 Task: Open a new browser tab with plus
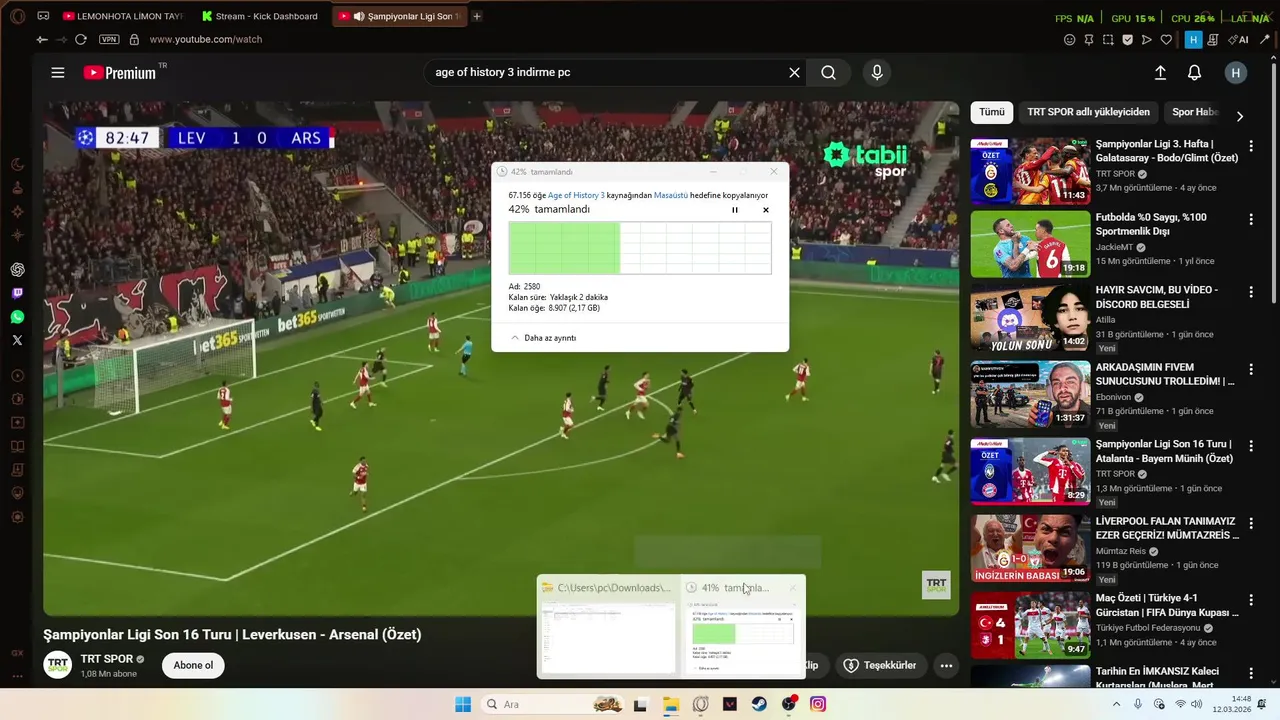tap(477, 16)
